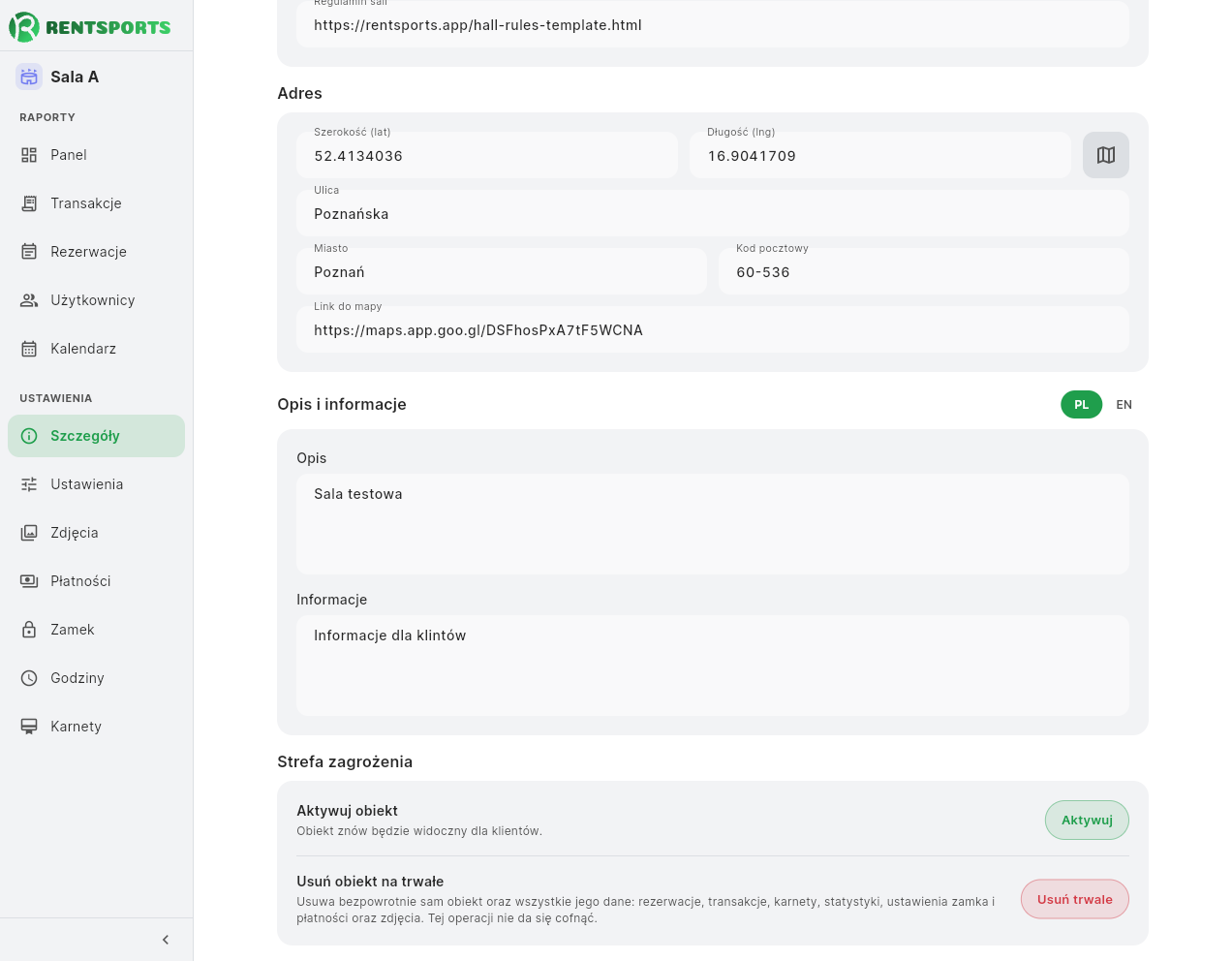Click the Usuń trwale button
The image size is (1232, 961).
pyautogui.click(x=1075, y=899)
